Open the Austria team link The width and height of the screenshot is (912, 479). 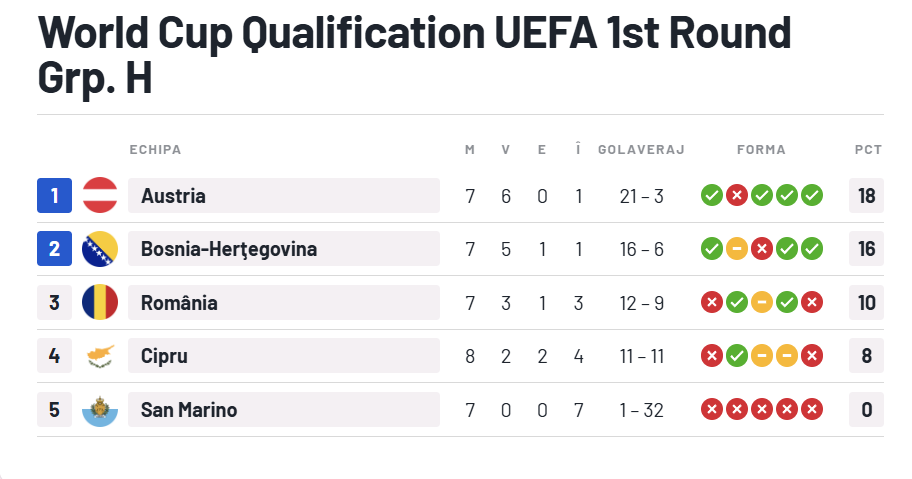[174, 195]
